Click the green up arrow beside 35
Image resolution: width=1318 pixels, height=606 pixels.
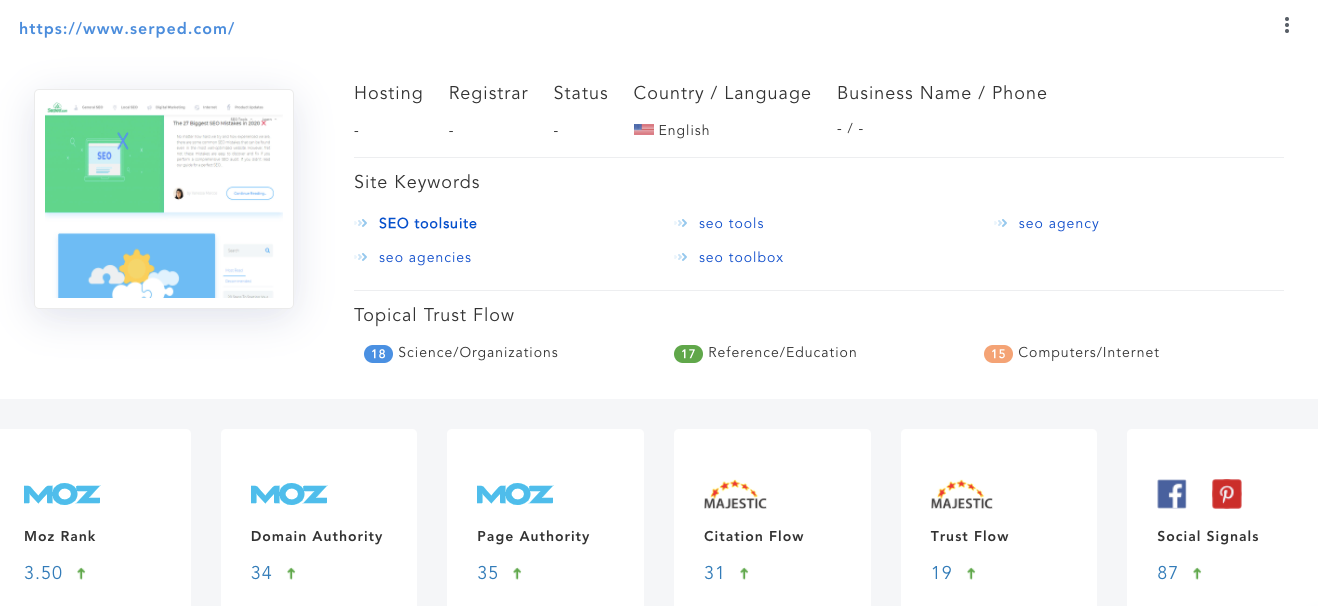(517, 574)
